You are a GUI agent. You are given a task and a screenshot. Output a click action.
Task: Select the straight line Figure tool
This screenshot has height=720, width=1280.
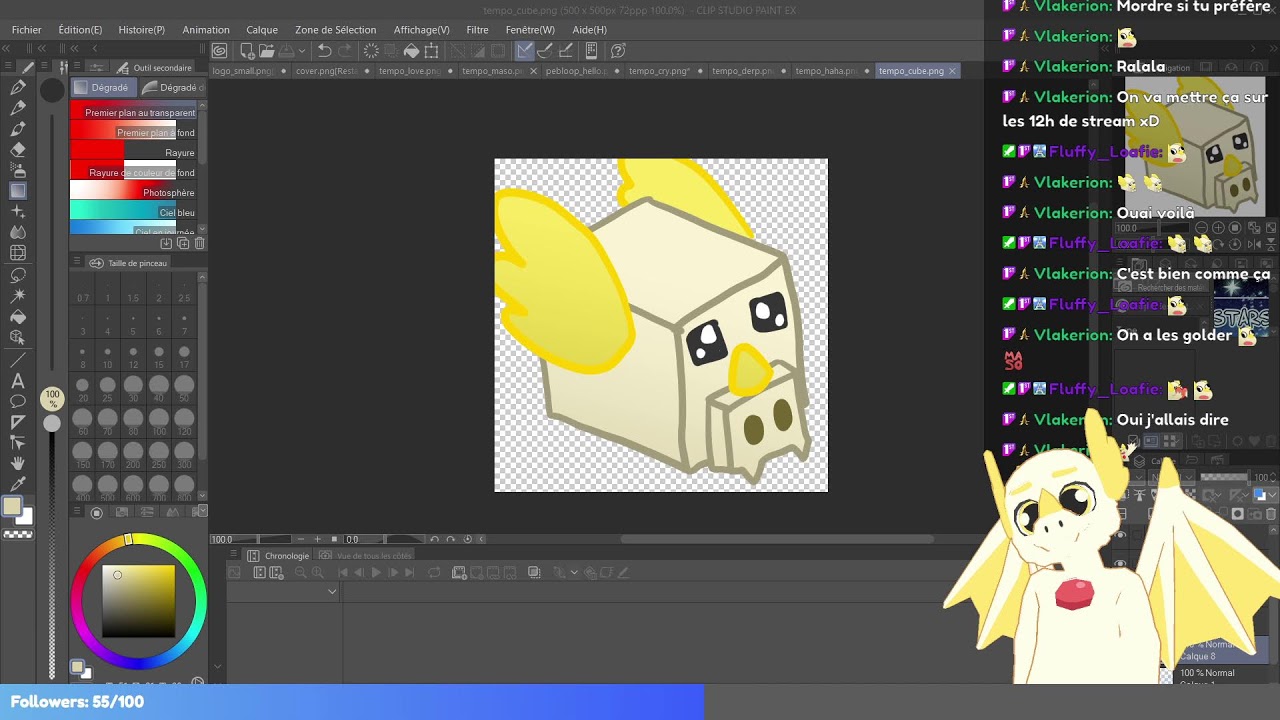click(18, 360)
